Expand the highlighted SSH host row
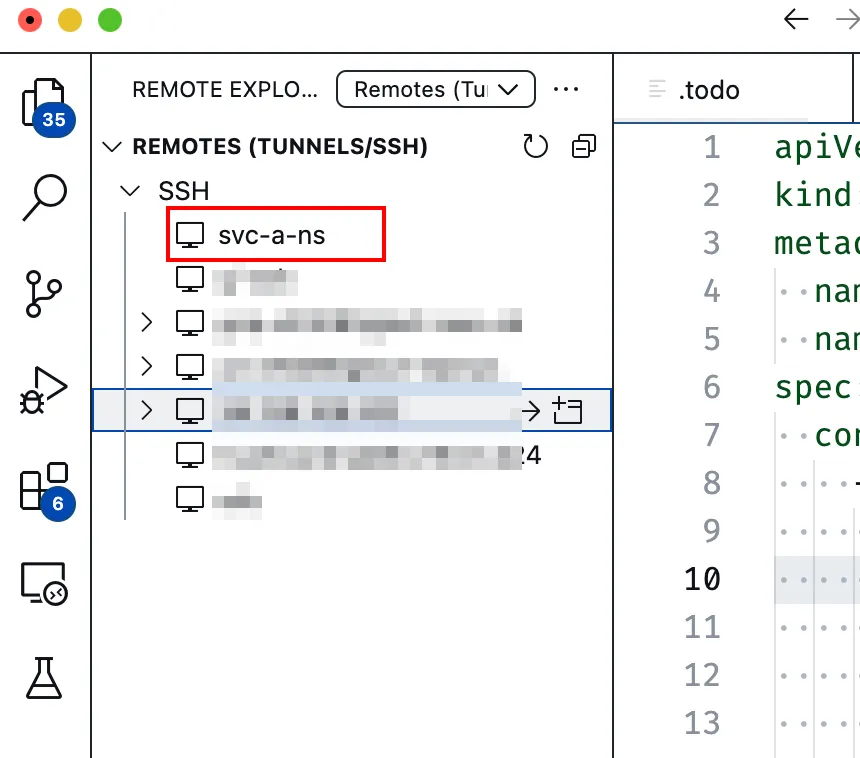 click(x=146, y=410)
